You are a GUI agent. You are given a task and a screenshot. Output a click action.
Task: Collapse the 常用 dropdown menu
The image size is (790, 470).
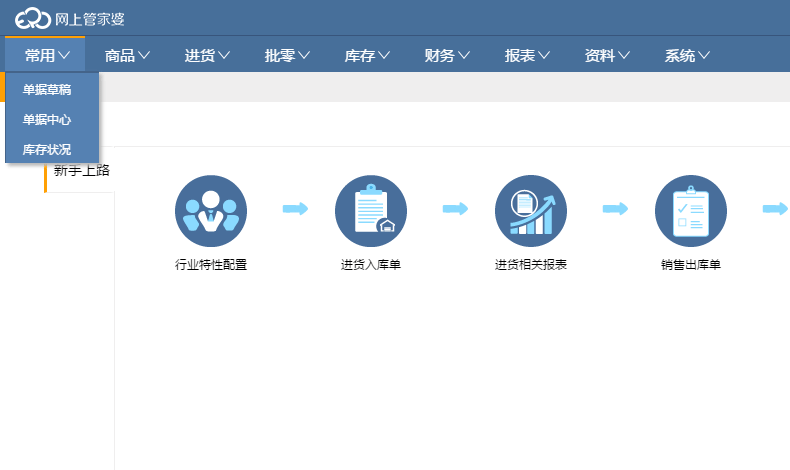click(47, 55)
